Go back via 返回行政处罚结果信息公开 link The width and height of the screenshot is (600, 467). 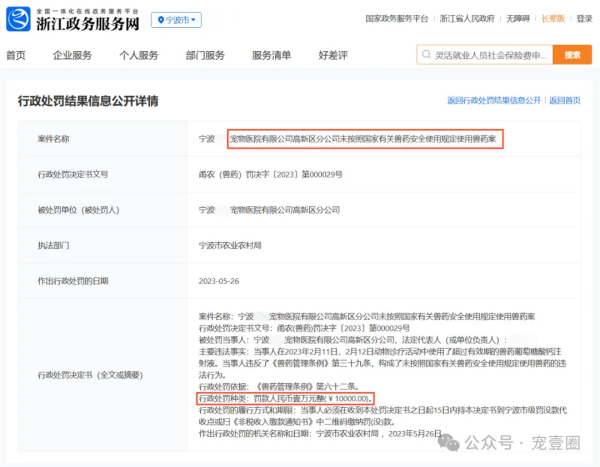(x=494, y=100)
